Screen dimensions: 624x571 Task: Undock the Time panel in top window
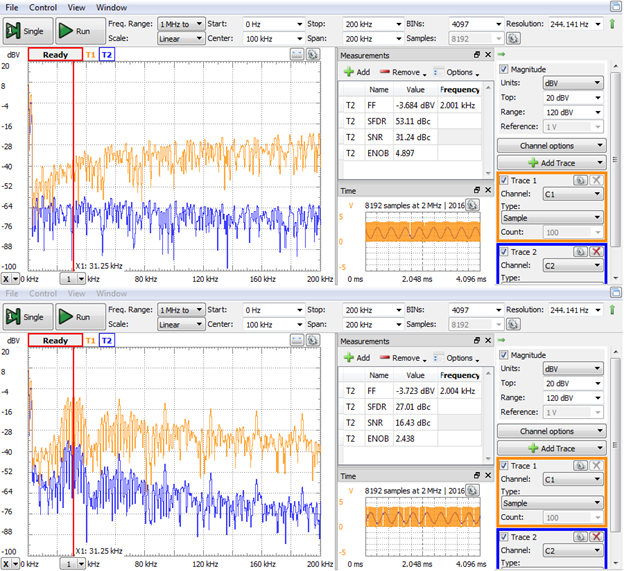(477, 190)
